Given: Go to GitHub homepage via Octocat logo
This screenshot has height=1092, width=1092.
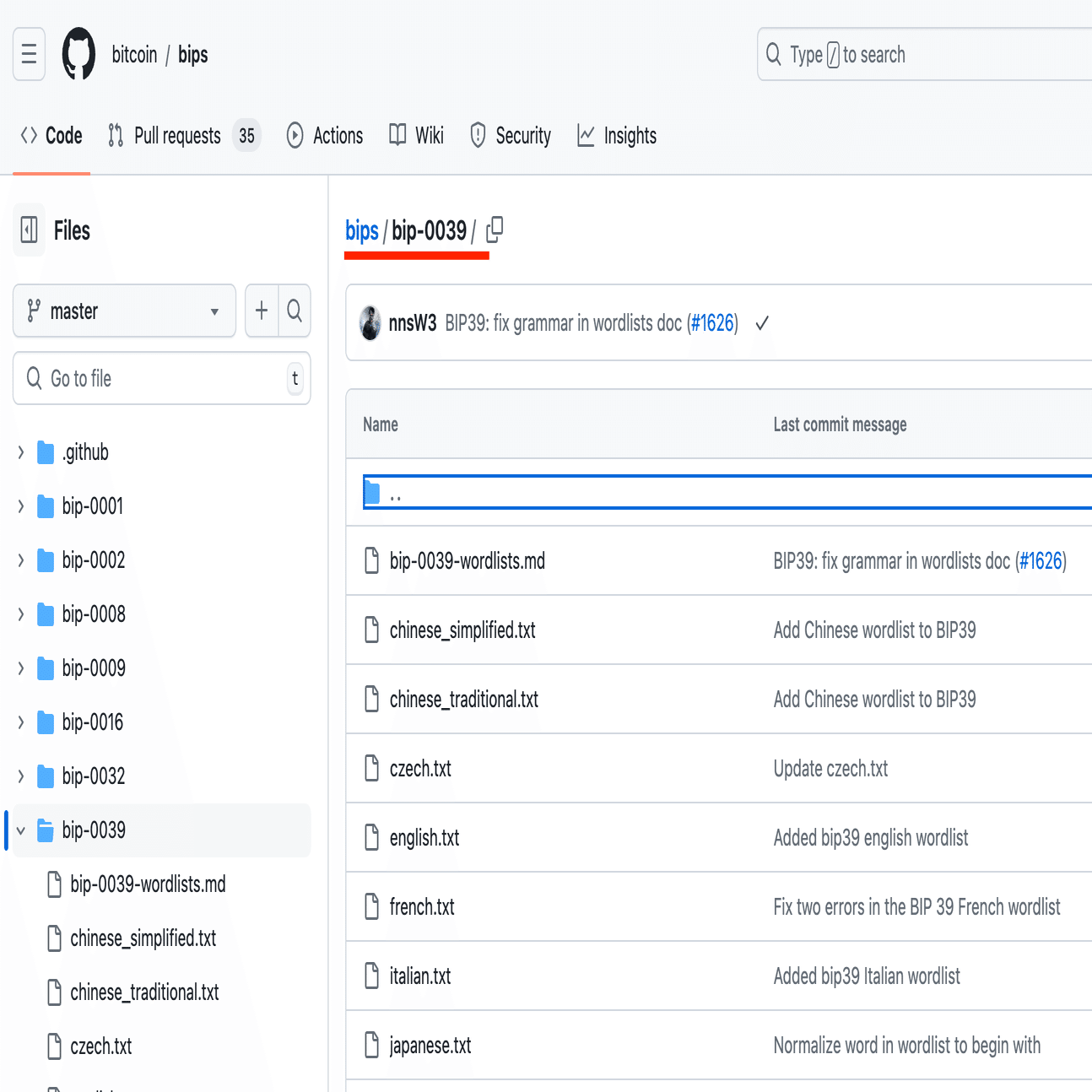Looking at the screenshot, I should click(79, 54).
